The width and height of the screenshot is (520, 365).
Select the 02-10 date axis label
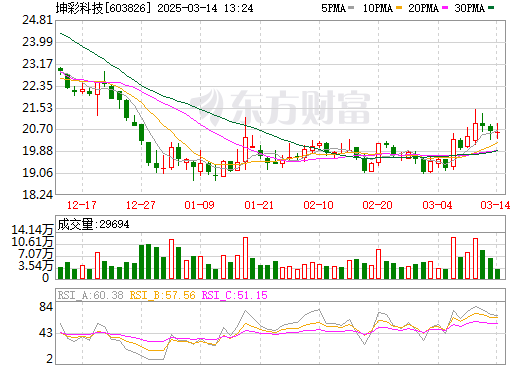[x=318, y=205]
